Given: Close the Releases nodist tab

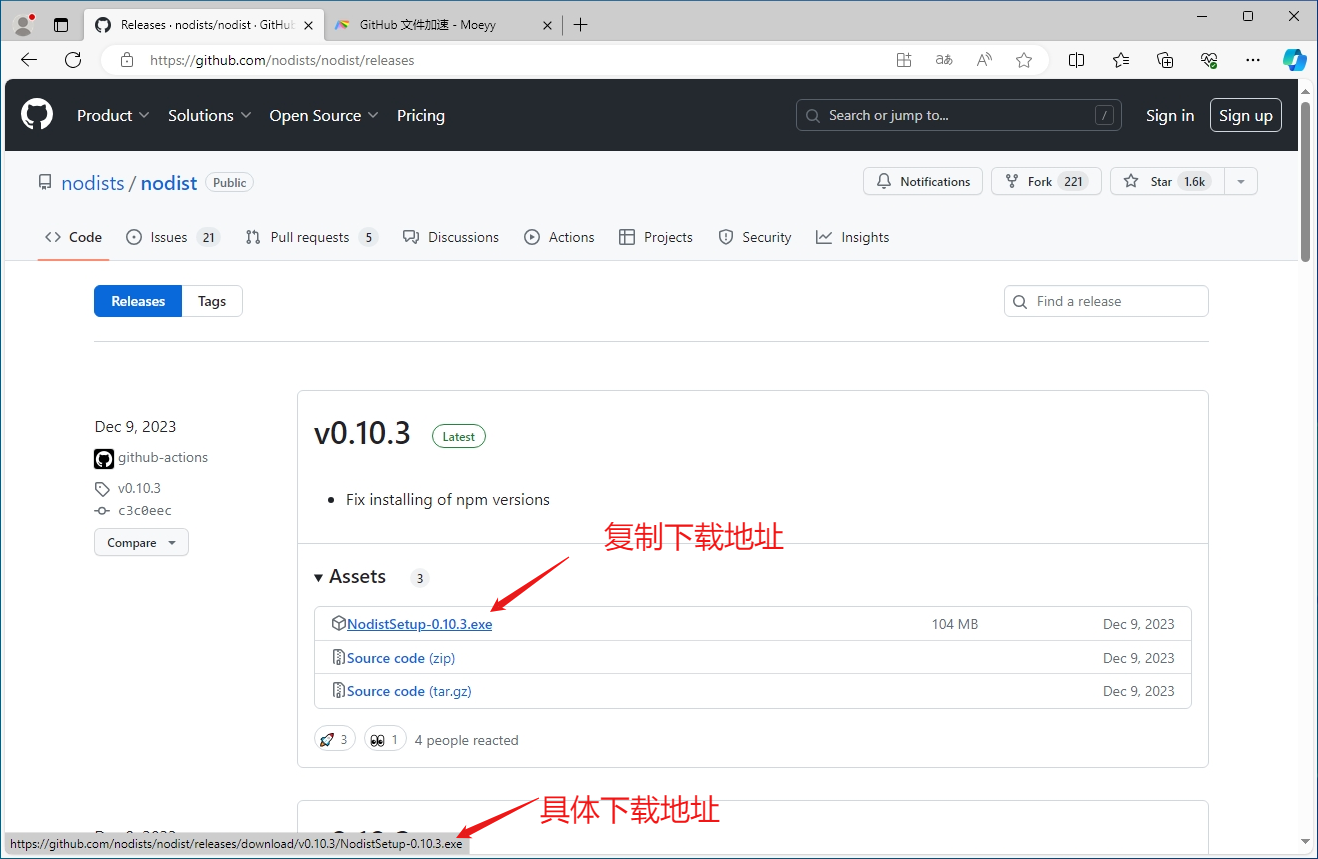Looking at the screenshot, I should 308,25.
